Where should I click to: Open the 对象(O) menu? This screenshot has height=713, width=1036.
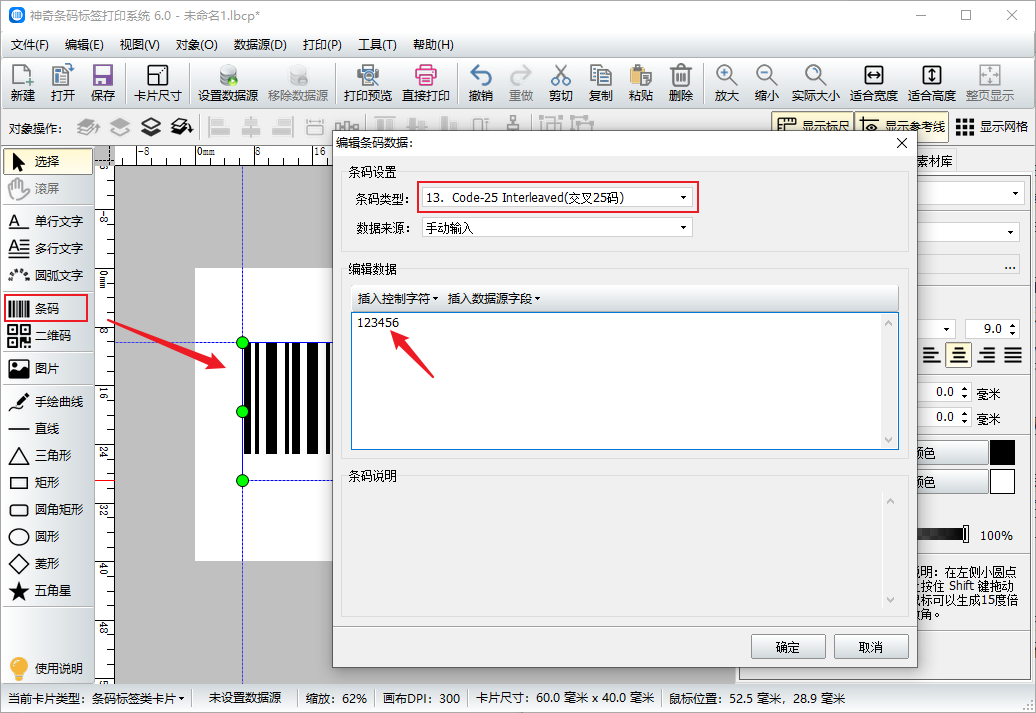(196, 45)
